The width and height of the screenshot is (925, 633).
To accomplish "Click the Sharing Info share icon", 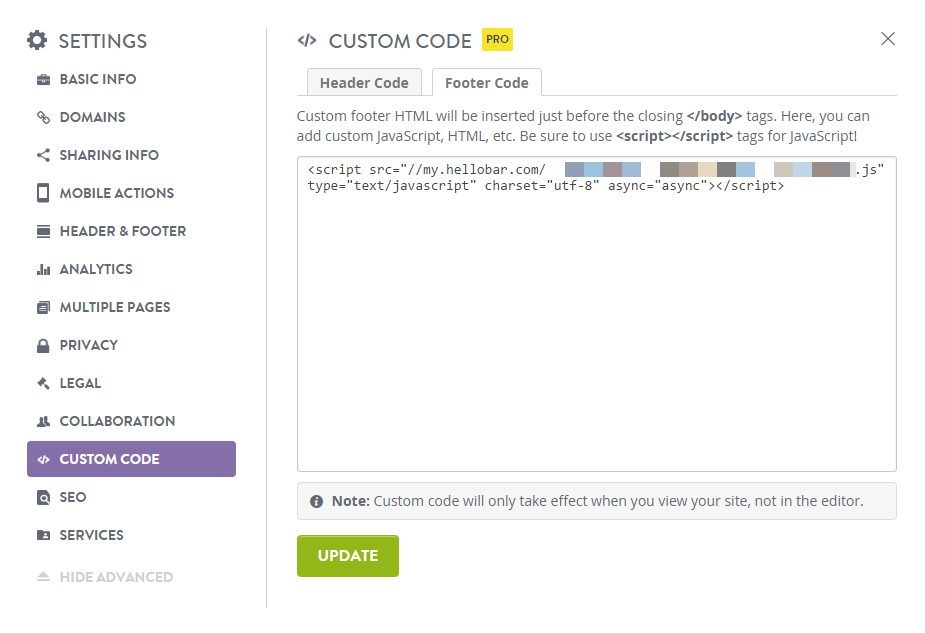I will click(x=43, y=155).
